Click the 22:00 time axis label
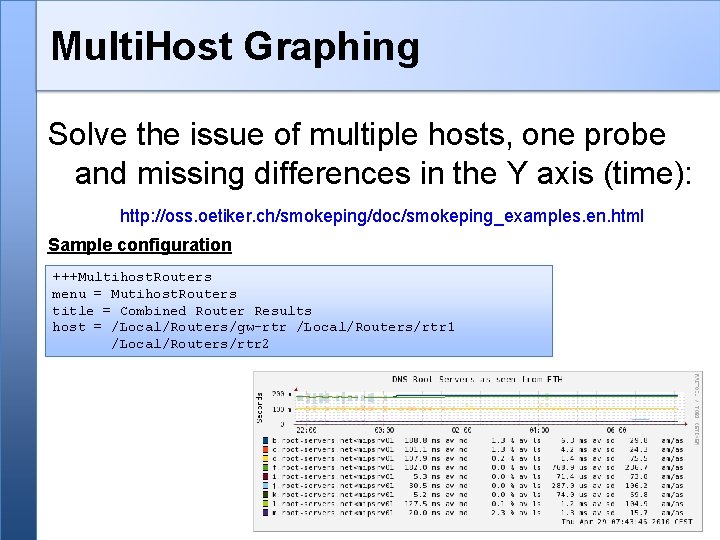The width and height of the screenshot is (720, 540). point(306,430)
